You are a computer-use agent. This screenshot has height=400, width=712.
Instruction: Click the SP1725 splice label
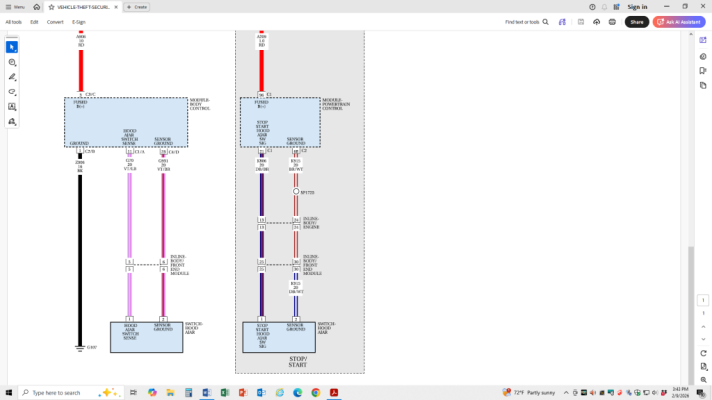pyautogui.click(x=307, y=193)
